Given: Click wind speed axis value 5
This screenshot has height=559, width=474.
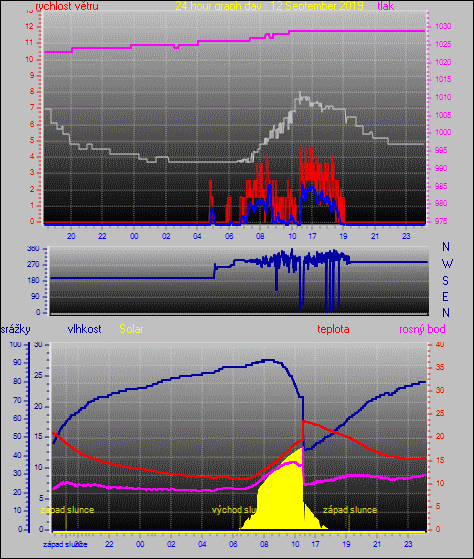Looking at the screenshot, I should (x=32, y=140).
